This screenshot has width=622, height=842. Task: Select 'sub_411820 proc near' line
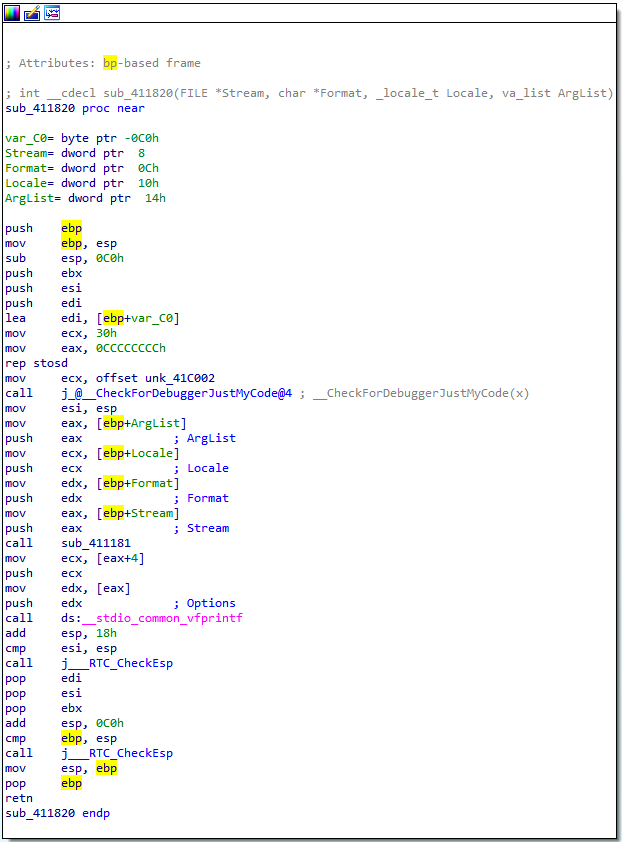(x=75, y=108)
